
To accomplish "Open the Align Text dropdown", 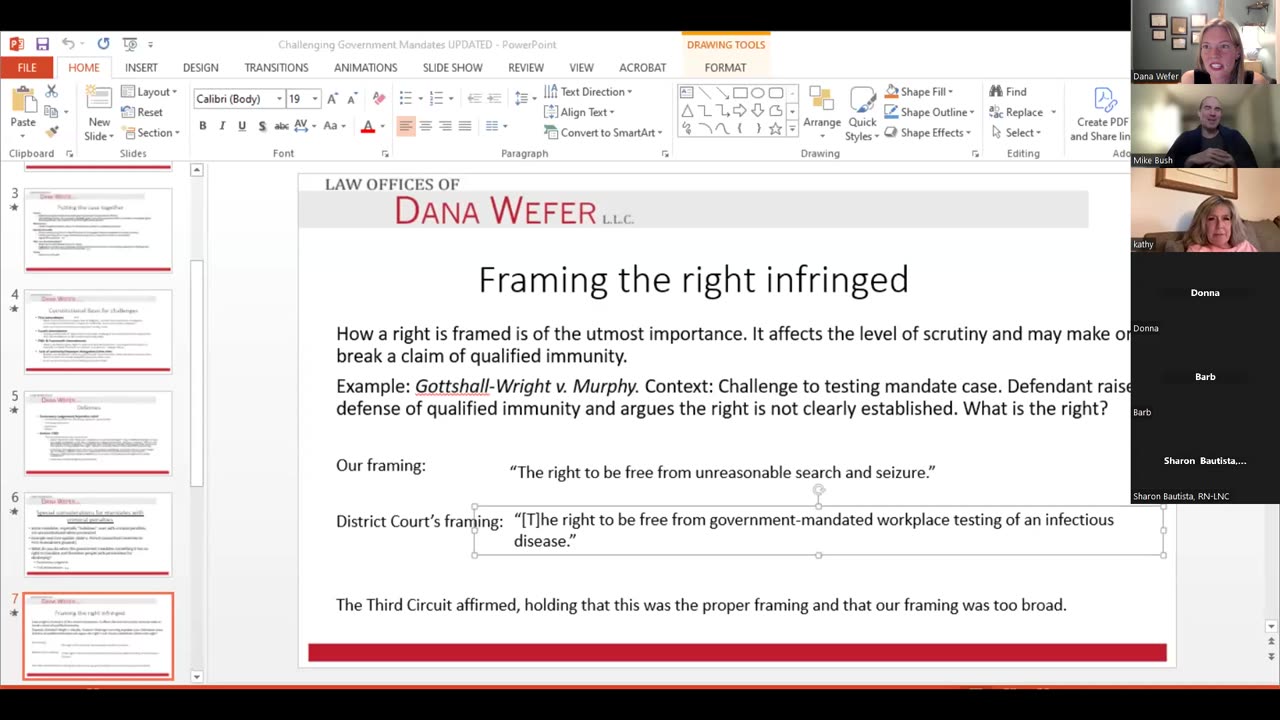I will pyautogui.click(x=579, y=112).
